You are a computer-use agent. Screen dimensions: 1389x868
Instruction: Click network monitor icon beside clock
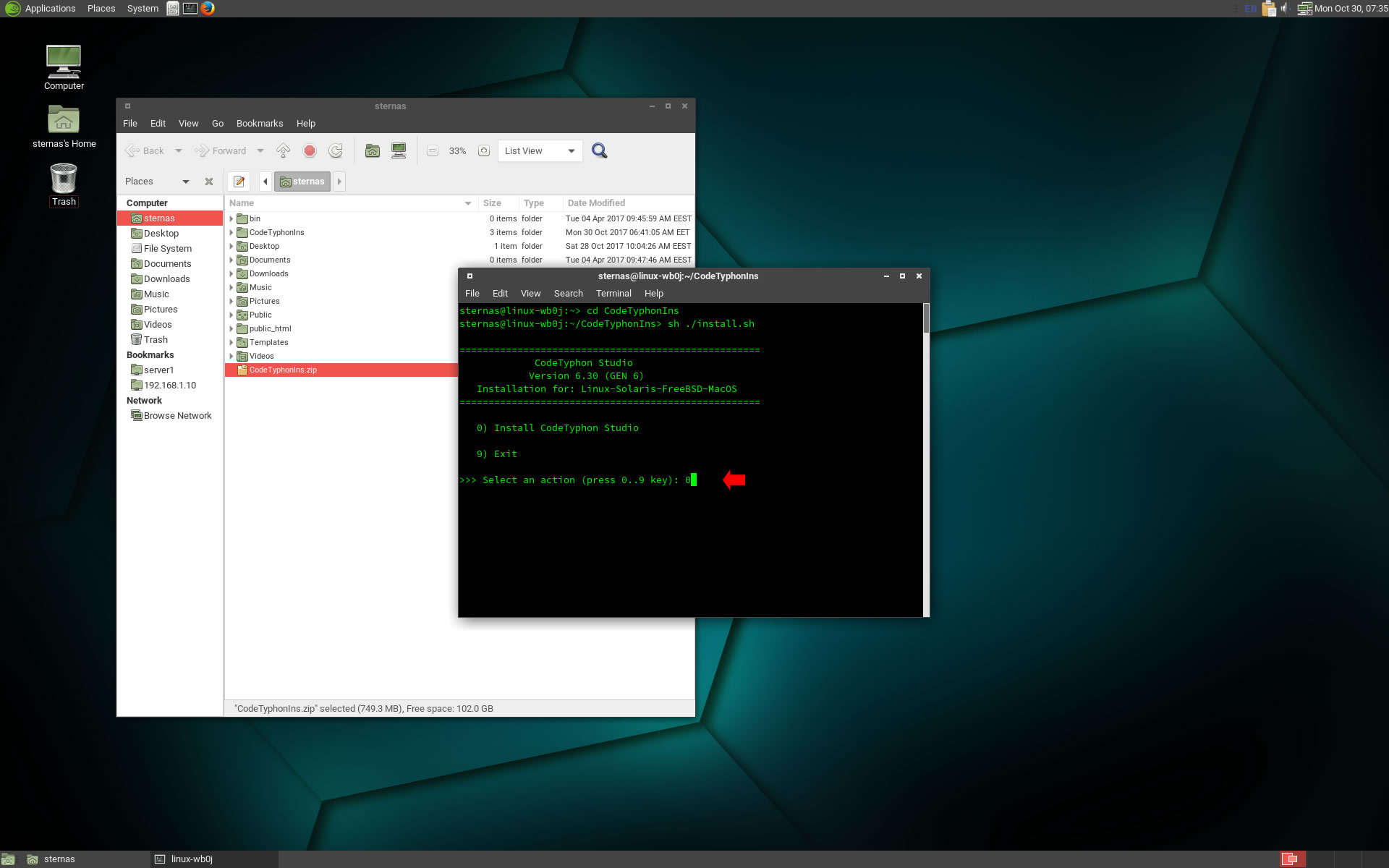[1304, 9]
